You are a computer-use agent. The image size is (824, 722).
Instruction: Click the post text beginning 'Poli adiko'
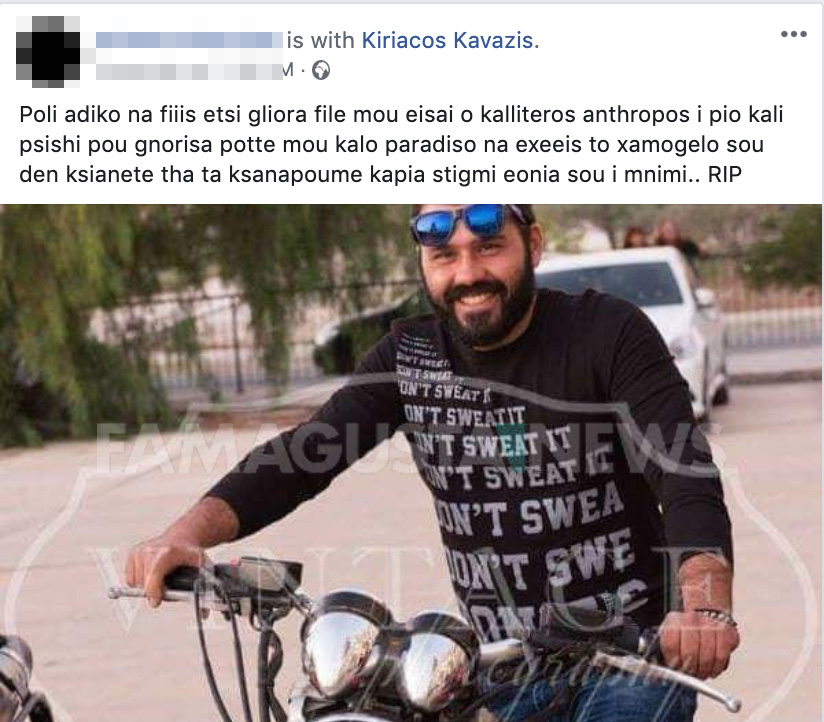[x=401, y=145]
